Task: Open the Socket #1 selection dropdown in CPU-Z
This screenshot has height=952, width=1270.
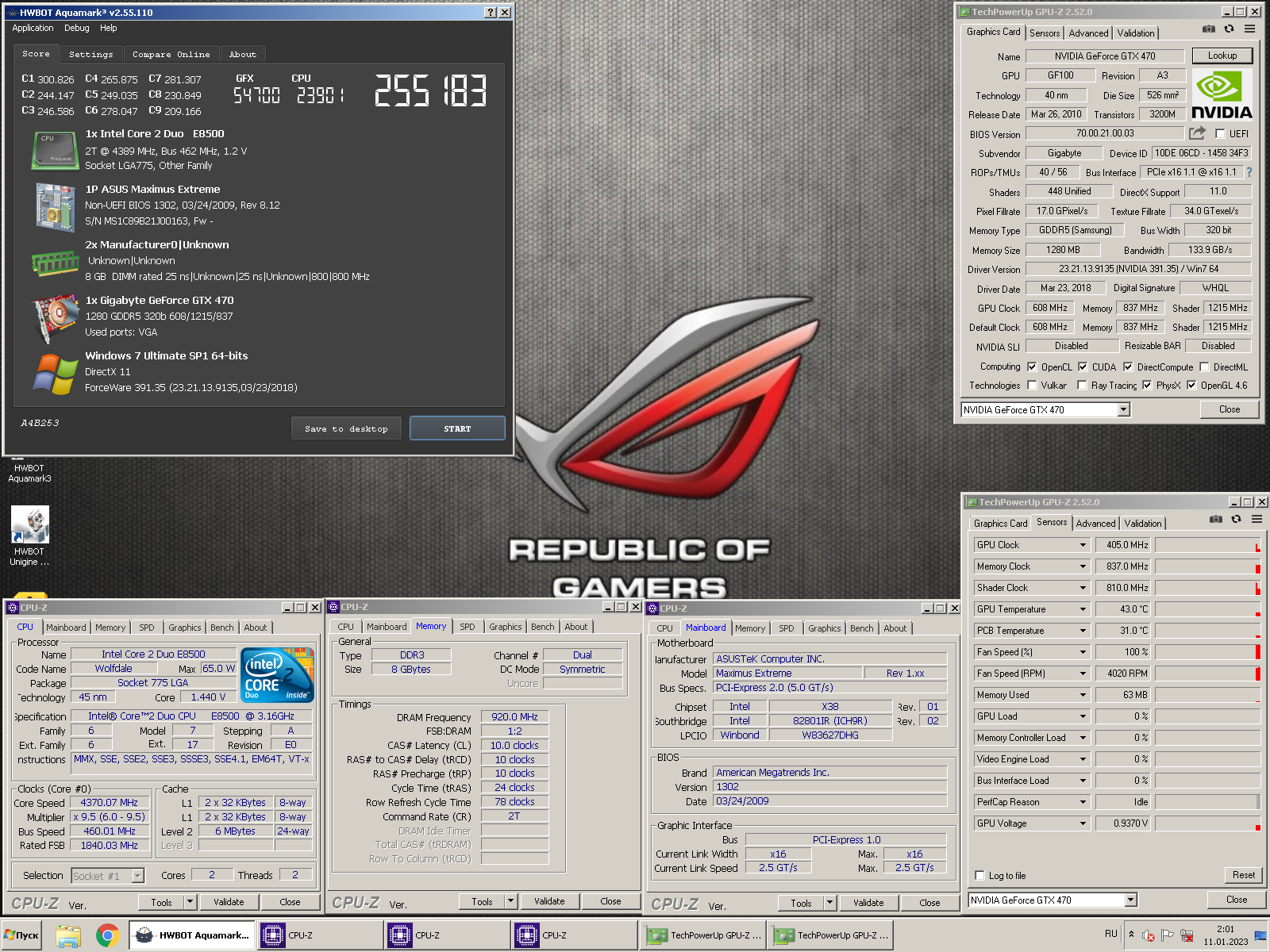Action: [138, 876]
